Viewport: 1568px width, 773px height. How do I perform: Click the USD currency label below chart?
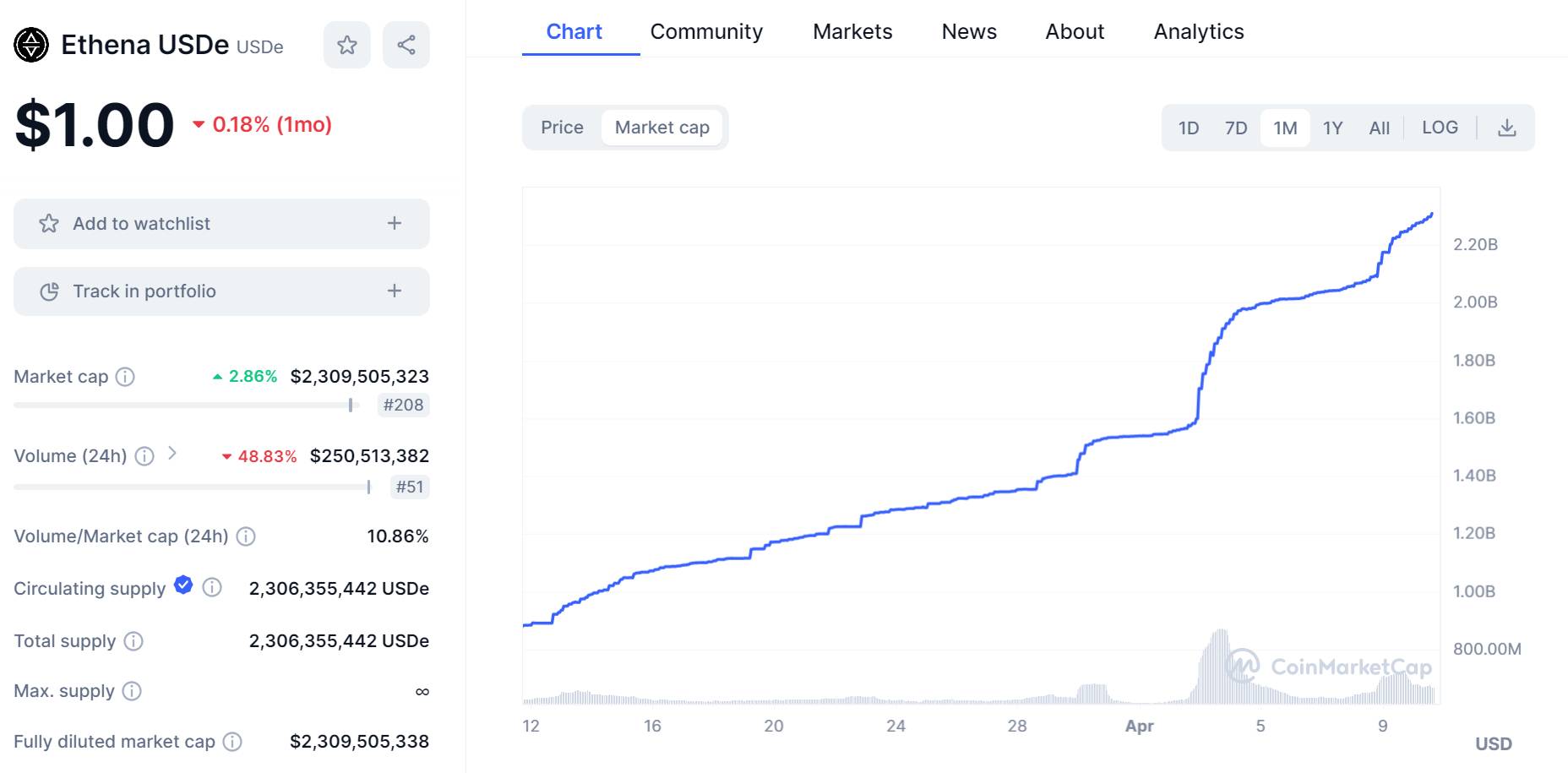click(x=1494, y=744)
